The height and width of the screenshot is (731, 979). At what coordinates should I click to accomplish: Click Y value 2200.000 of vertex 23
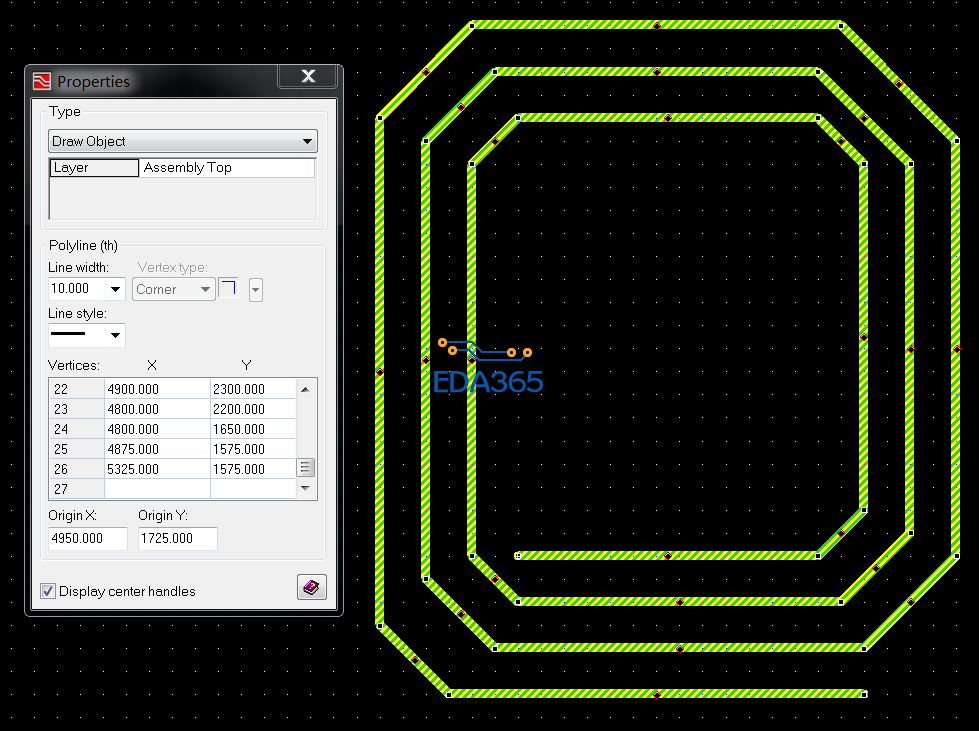253,409
